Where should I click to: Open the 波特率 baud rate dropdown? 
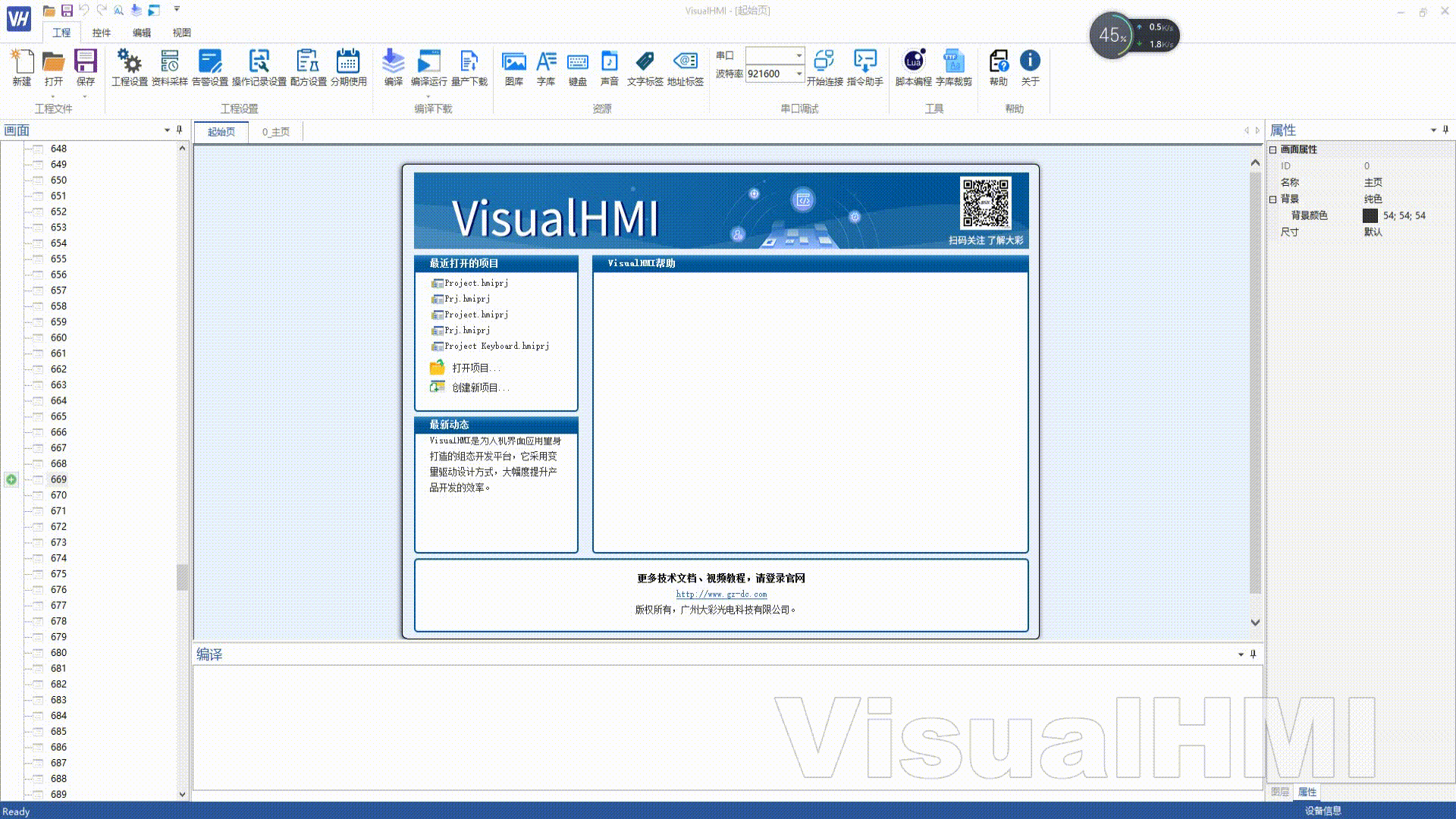point(799,74)
